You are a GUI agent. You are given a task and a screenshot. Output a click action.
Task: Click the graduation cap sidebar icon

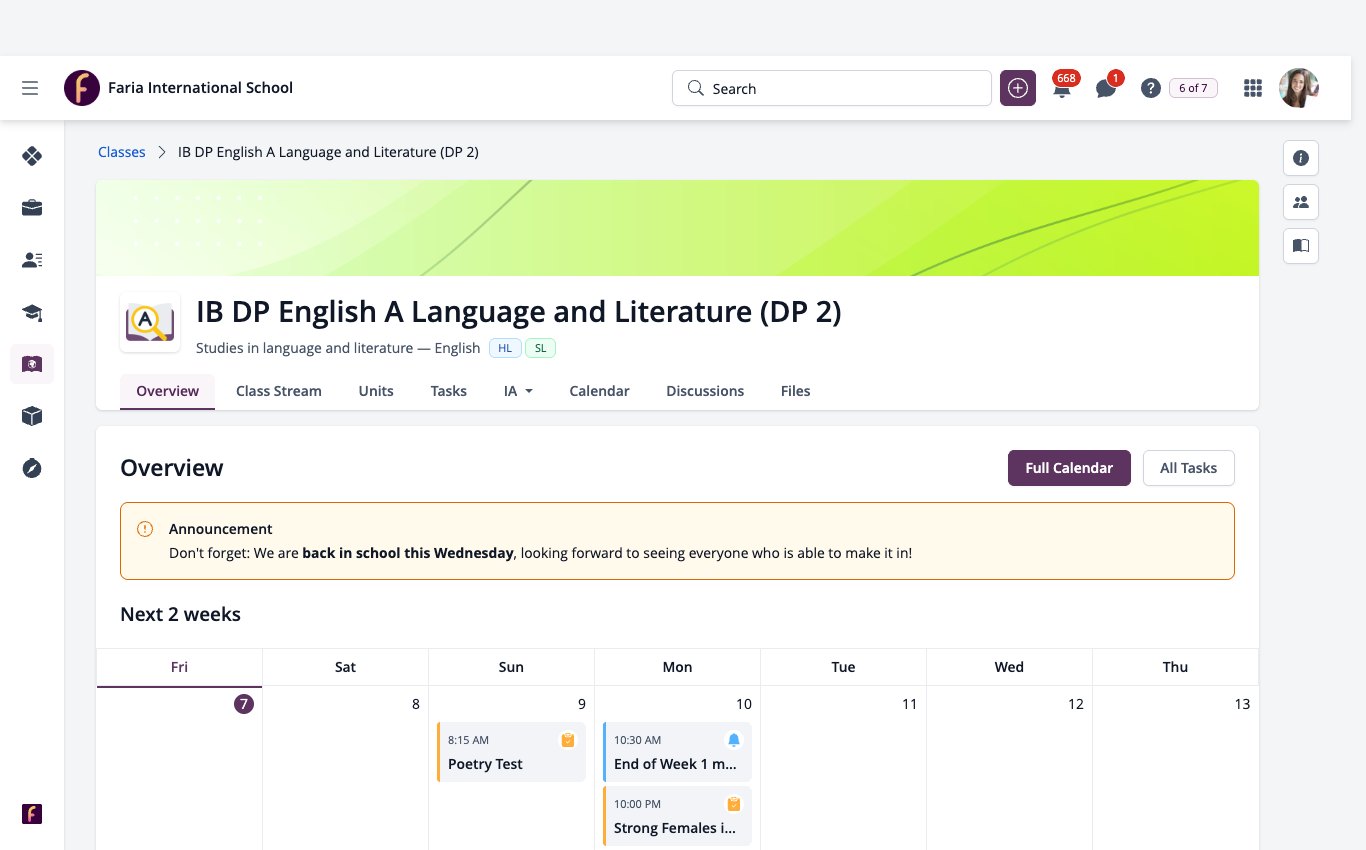click(32, 313)
